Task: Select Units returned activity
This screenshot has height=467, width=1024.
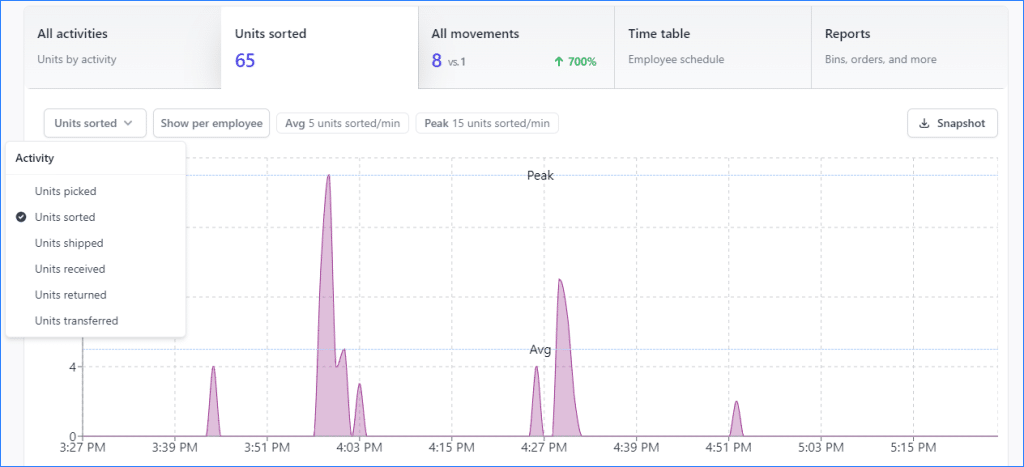Action: (x=95, y=295)
